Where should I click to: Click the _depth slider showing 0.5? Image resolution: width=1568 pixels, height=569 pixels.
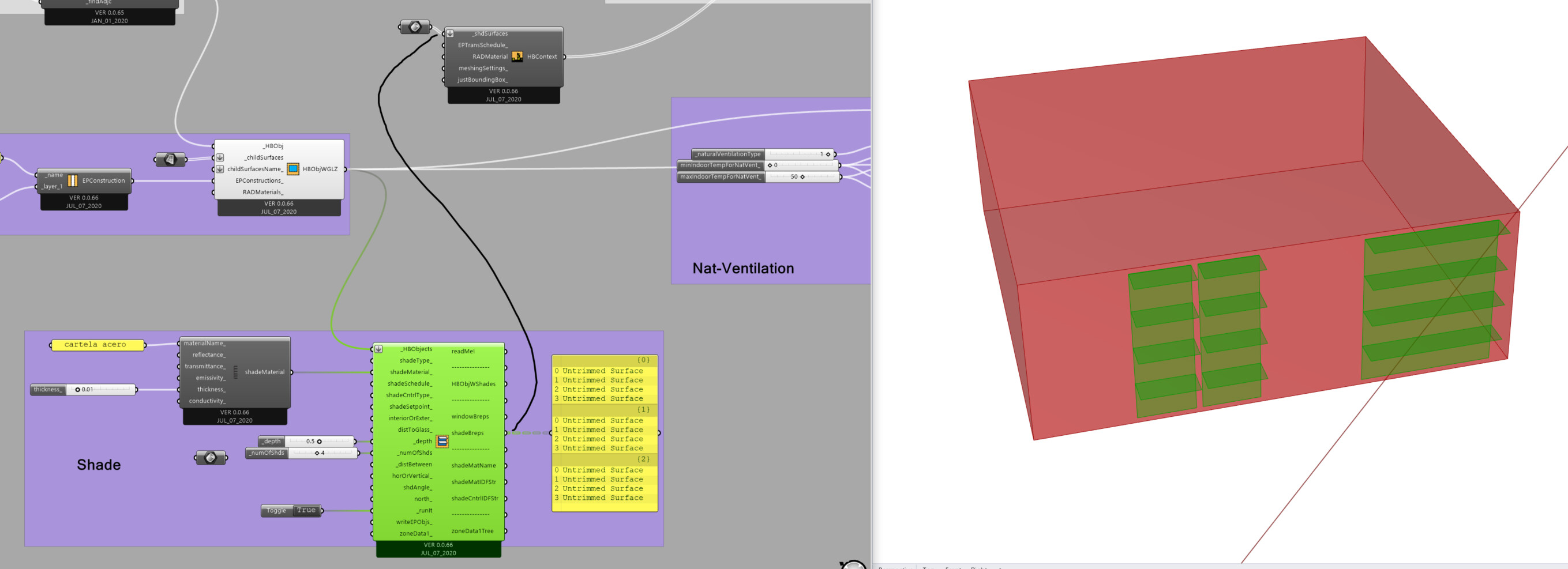(x=307, y=441)
